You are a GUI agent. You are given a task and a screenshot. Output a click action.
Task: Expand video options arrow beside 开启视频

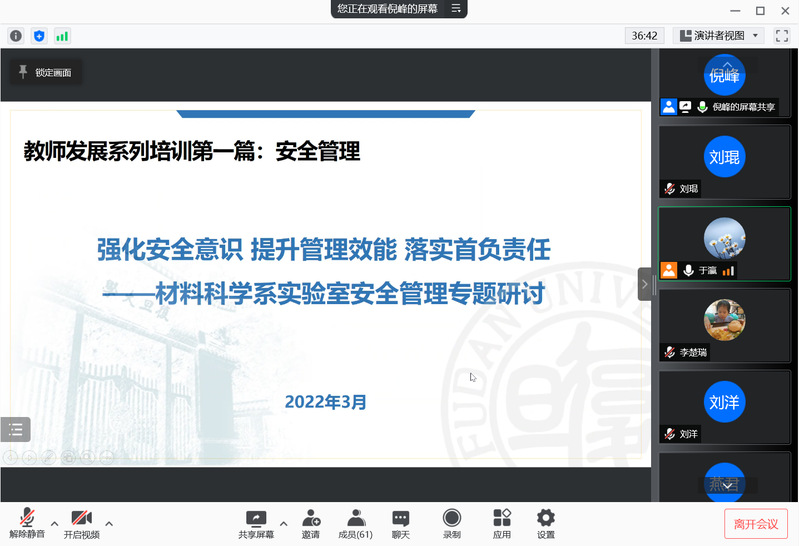point(109,523)
